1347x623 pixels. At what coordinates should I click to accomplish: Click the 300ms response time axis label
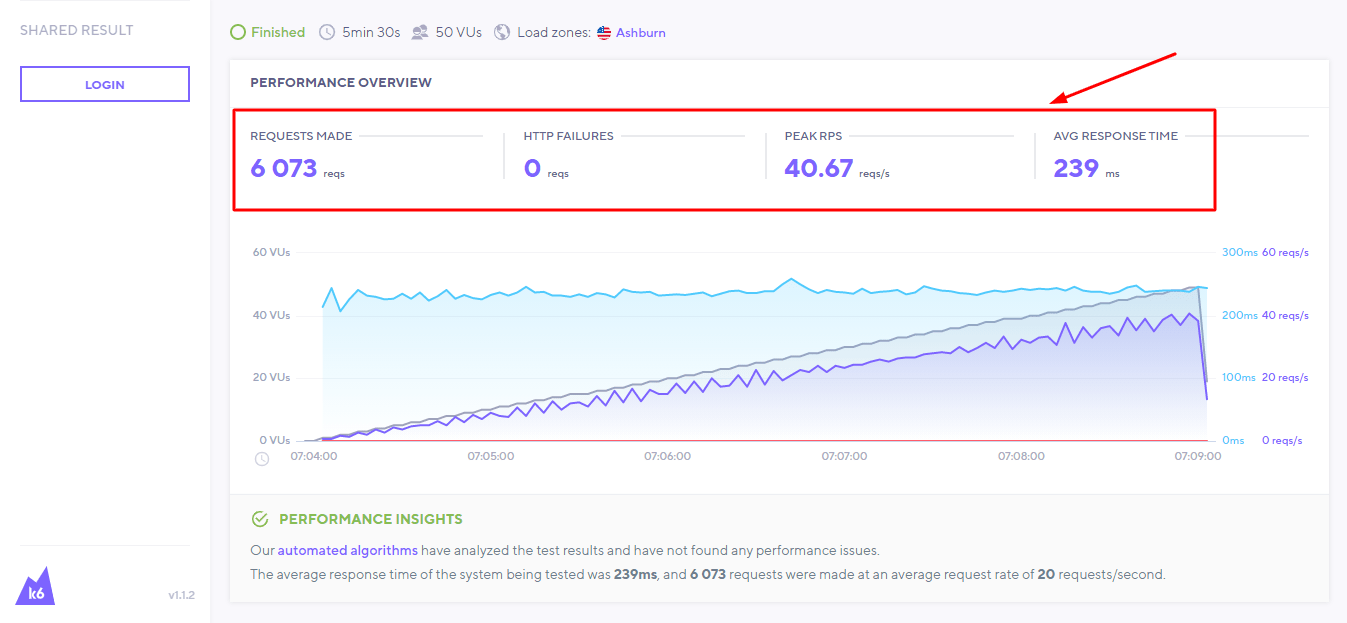pyautogui.click(x=1239, y=253)
